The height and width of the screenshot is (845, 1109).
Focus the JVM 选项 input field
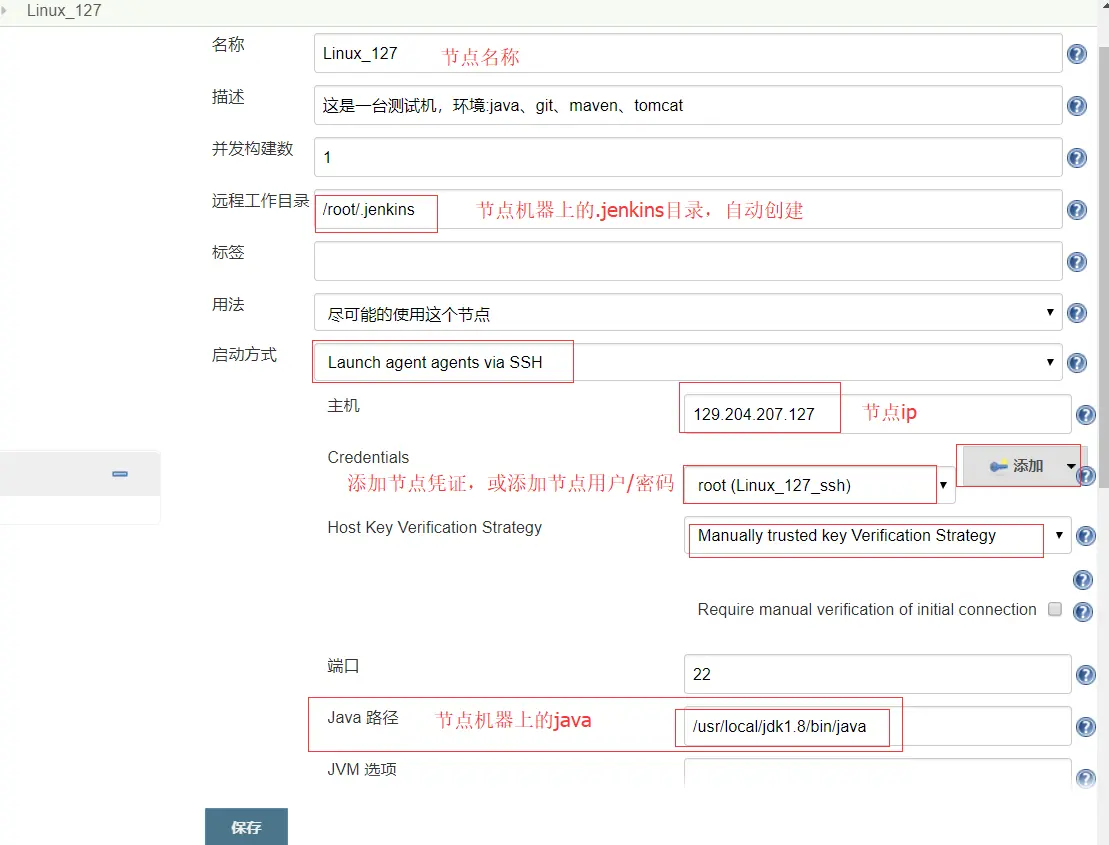[878, 773]
